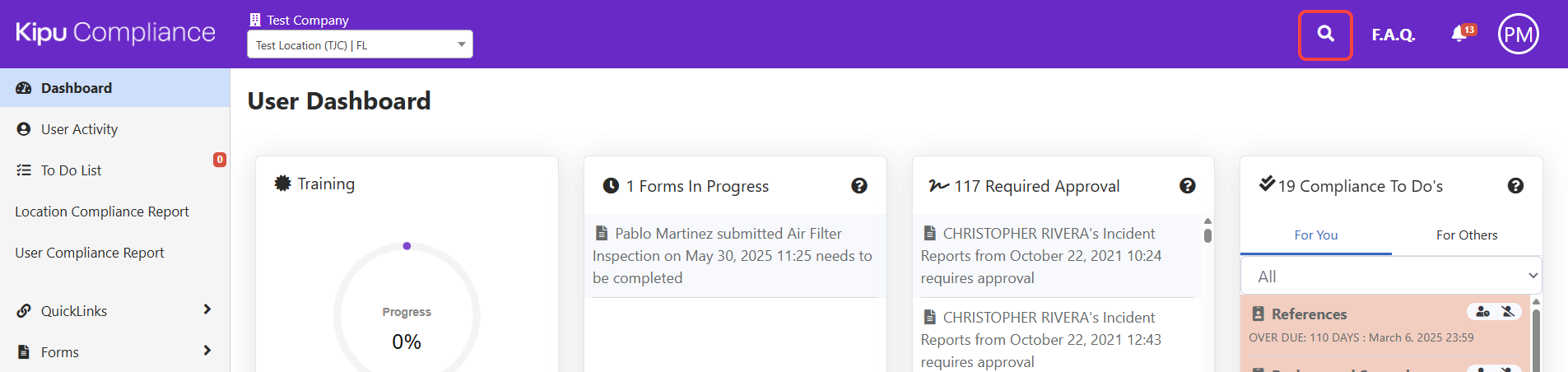This screenshot has height=372, width=1568.
Task: Open the PM user profile avatar
Action: pos(1518,35)
